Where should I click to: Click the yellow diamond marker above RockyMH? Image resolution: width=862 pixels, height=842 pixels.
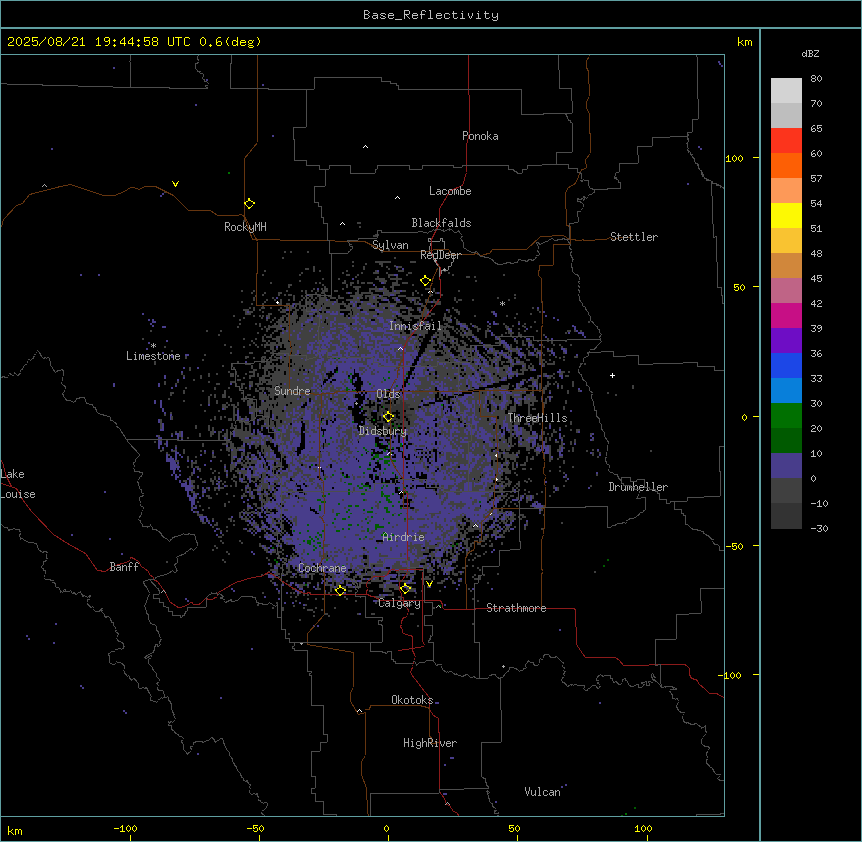(x=249, y=204)
